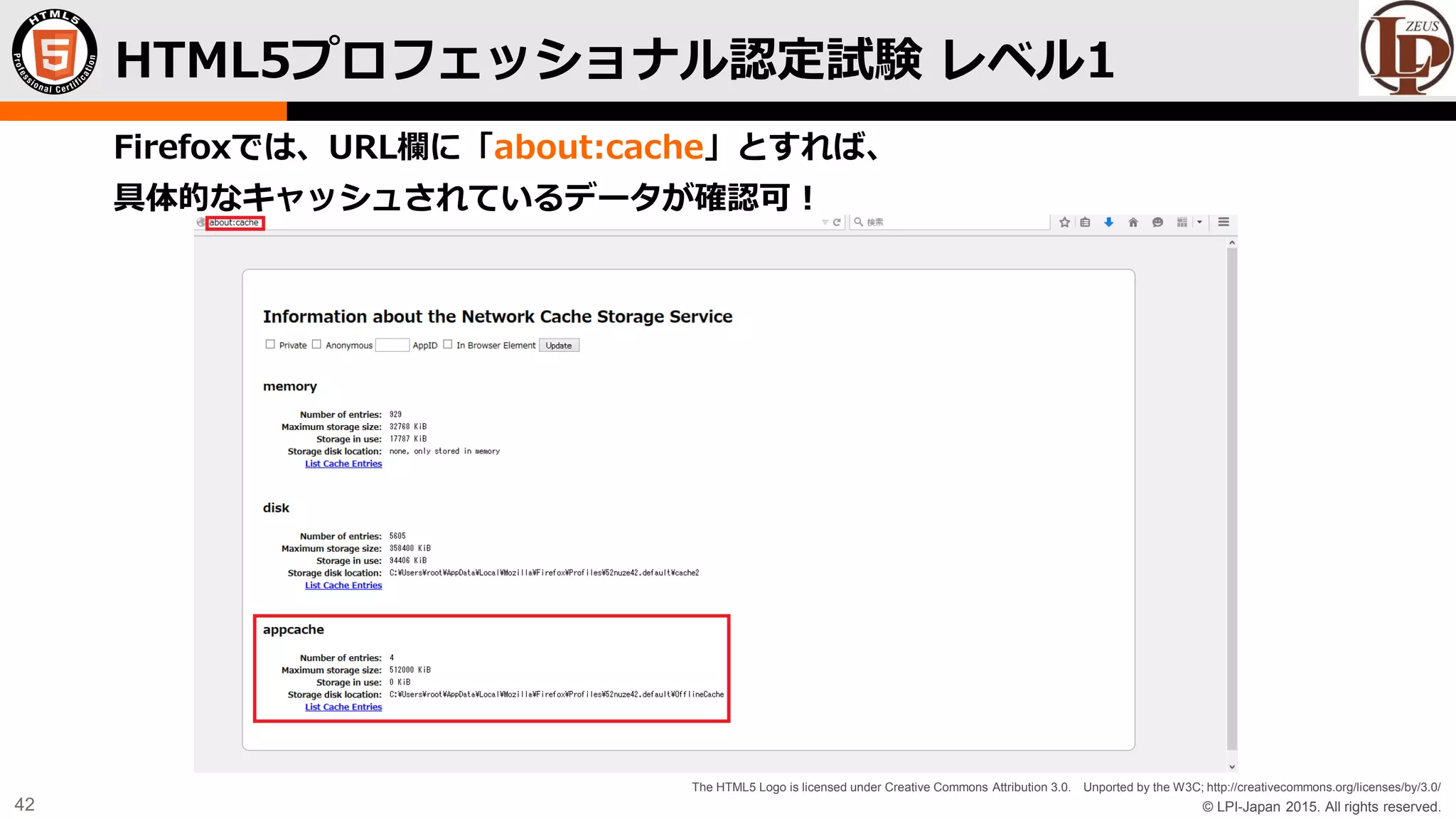
Task: Click the 'appcache' section heading
Action: pos(294,630)
